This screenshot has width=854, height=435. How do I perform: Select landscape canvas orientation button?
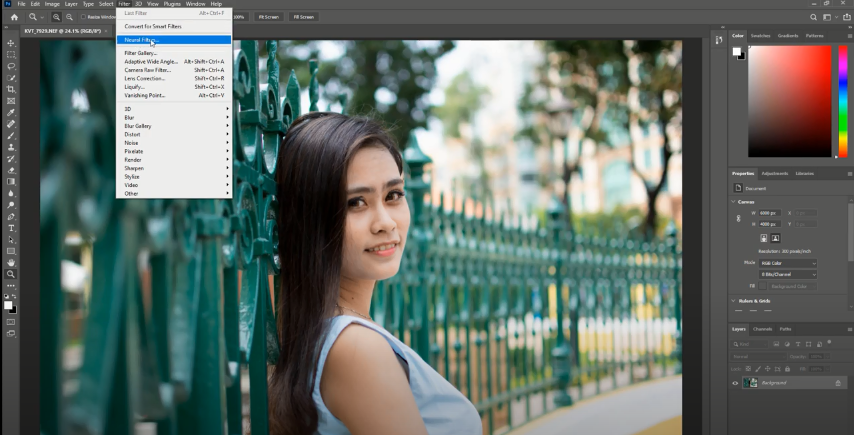[x=775, y=238]
